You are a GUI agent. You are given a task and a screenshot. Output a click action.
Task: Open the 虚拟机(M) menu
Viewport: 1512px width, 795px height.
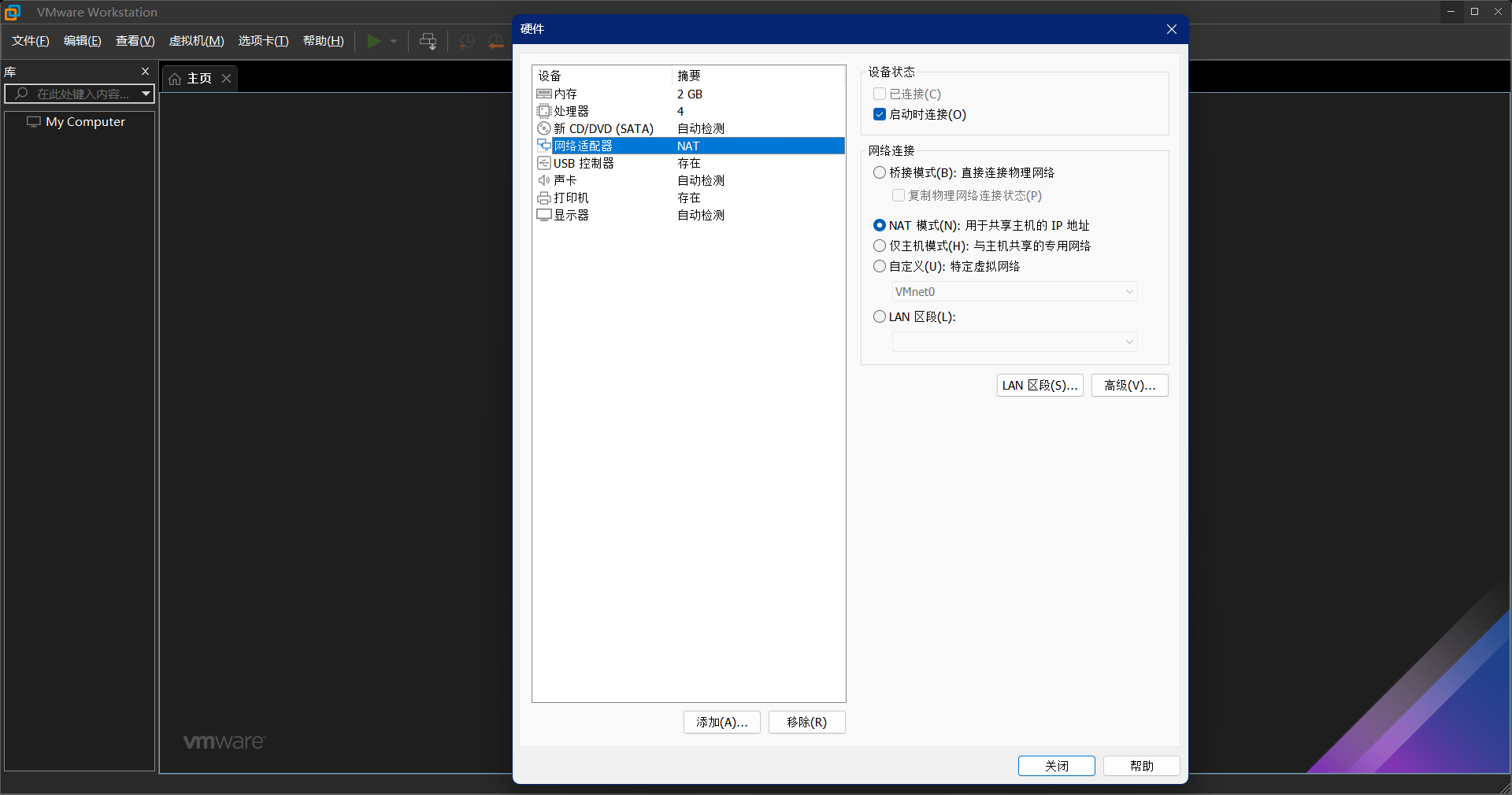click(196, 41)
